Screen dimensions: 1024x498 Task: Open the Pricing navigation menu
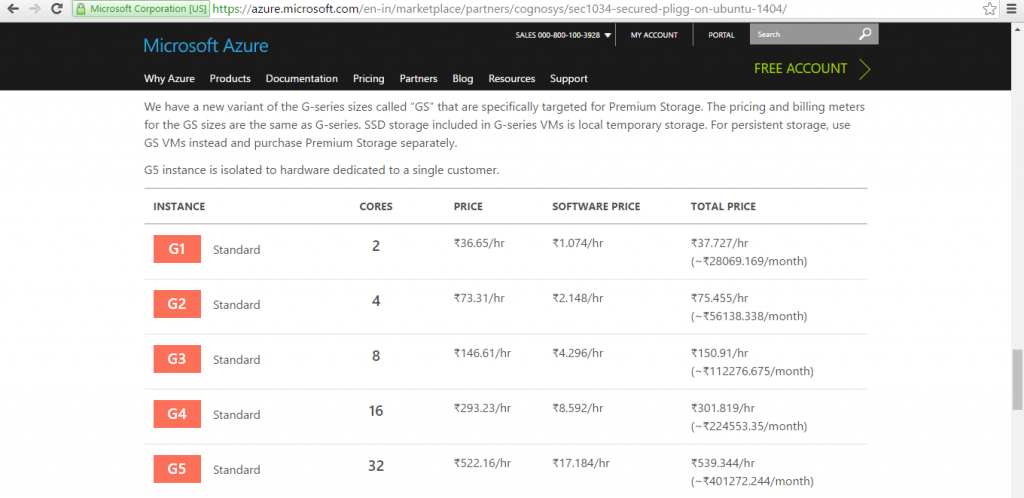click(x=368, y=79)
